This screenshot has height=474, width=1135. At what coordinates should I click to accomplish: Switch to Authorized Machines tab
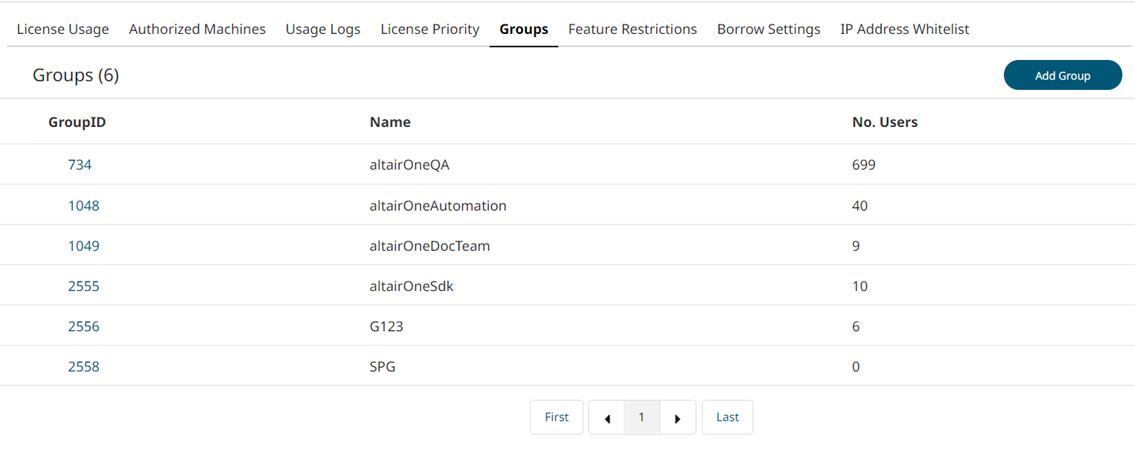197,29
